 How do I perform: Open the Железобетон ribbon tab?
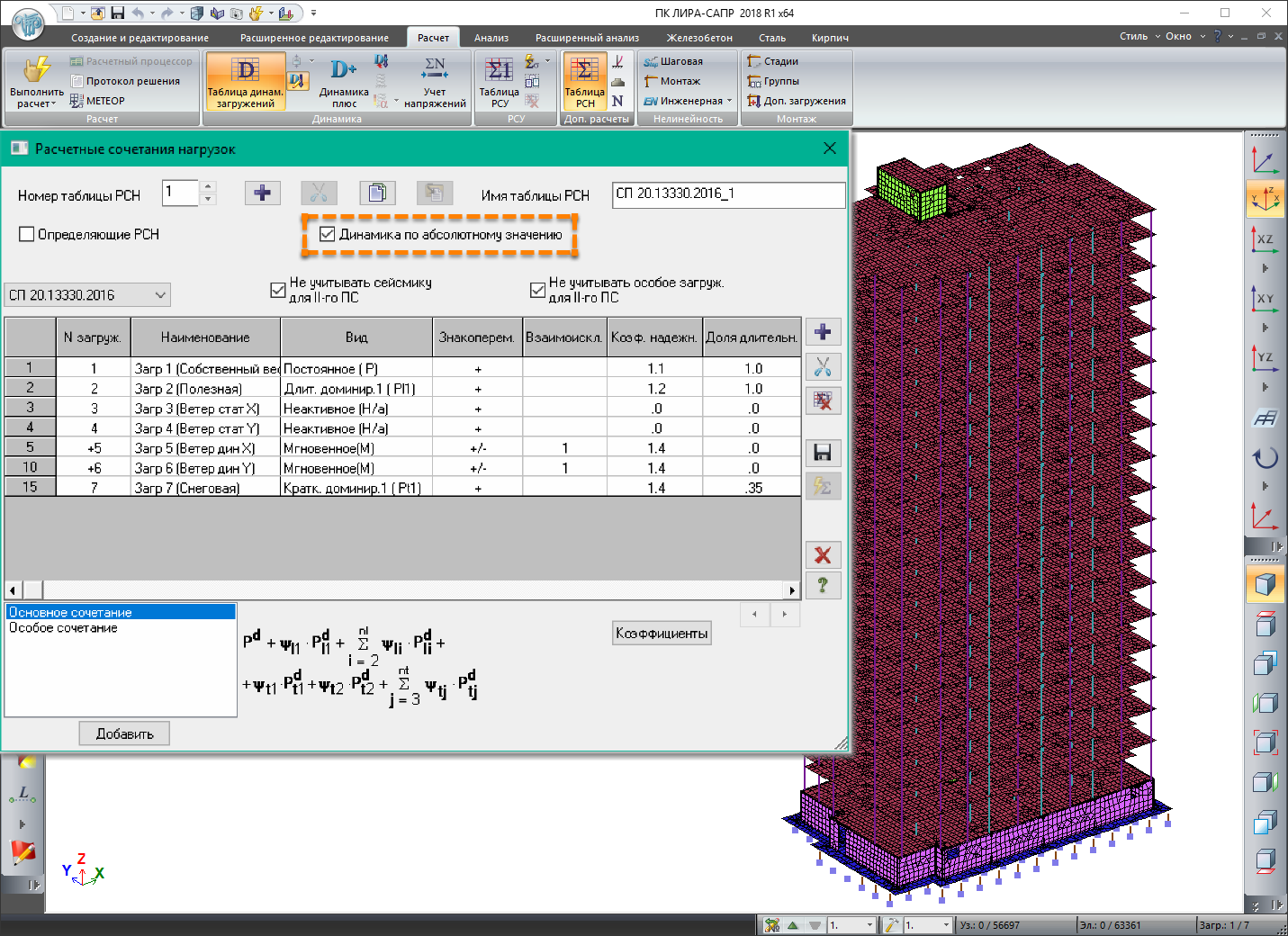698,38
